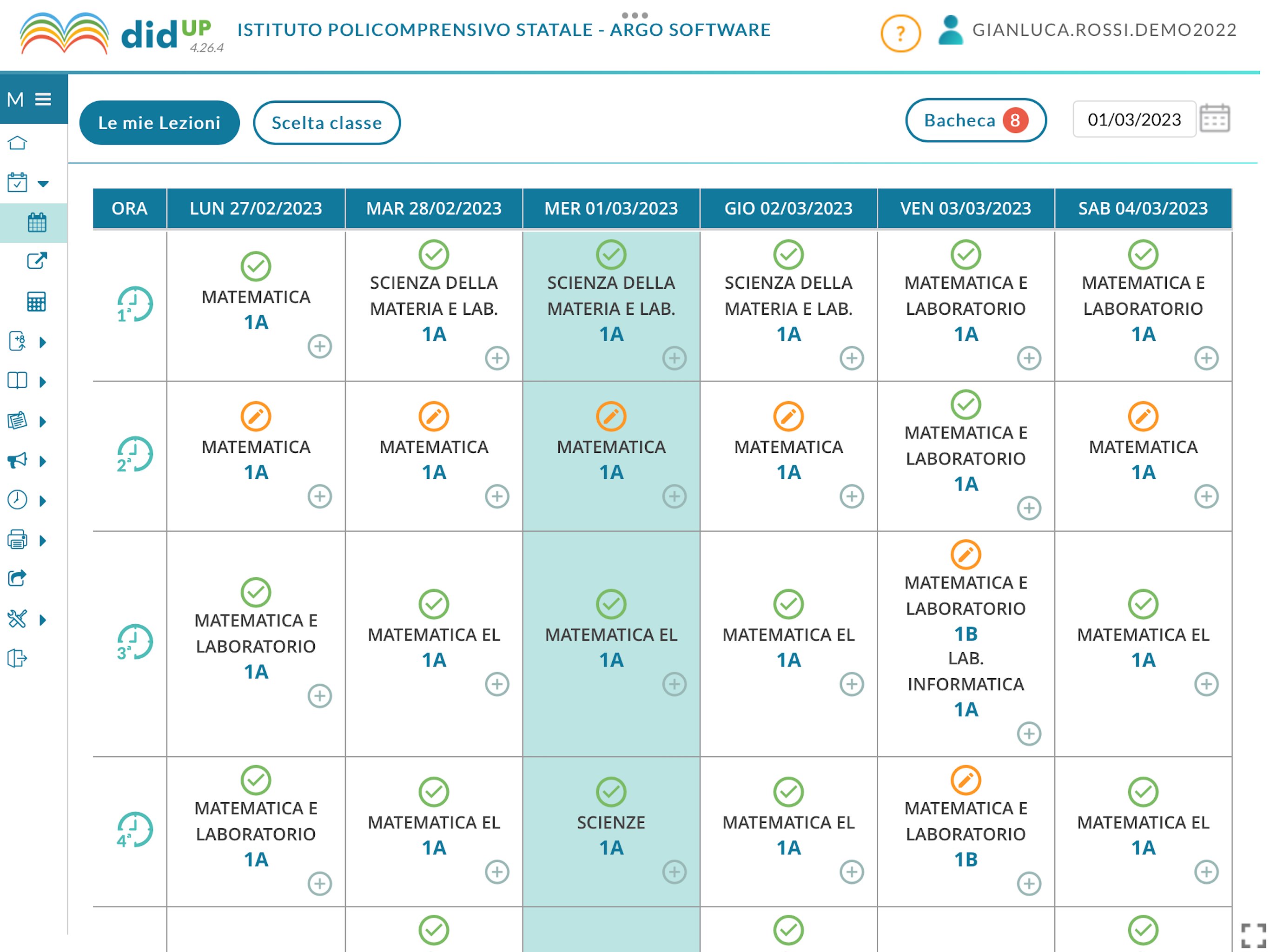This screenshot has height=952, width=1270.
Task: Click the help question mark icon
Action: pyautogui.click(x=900, y=33)
